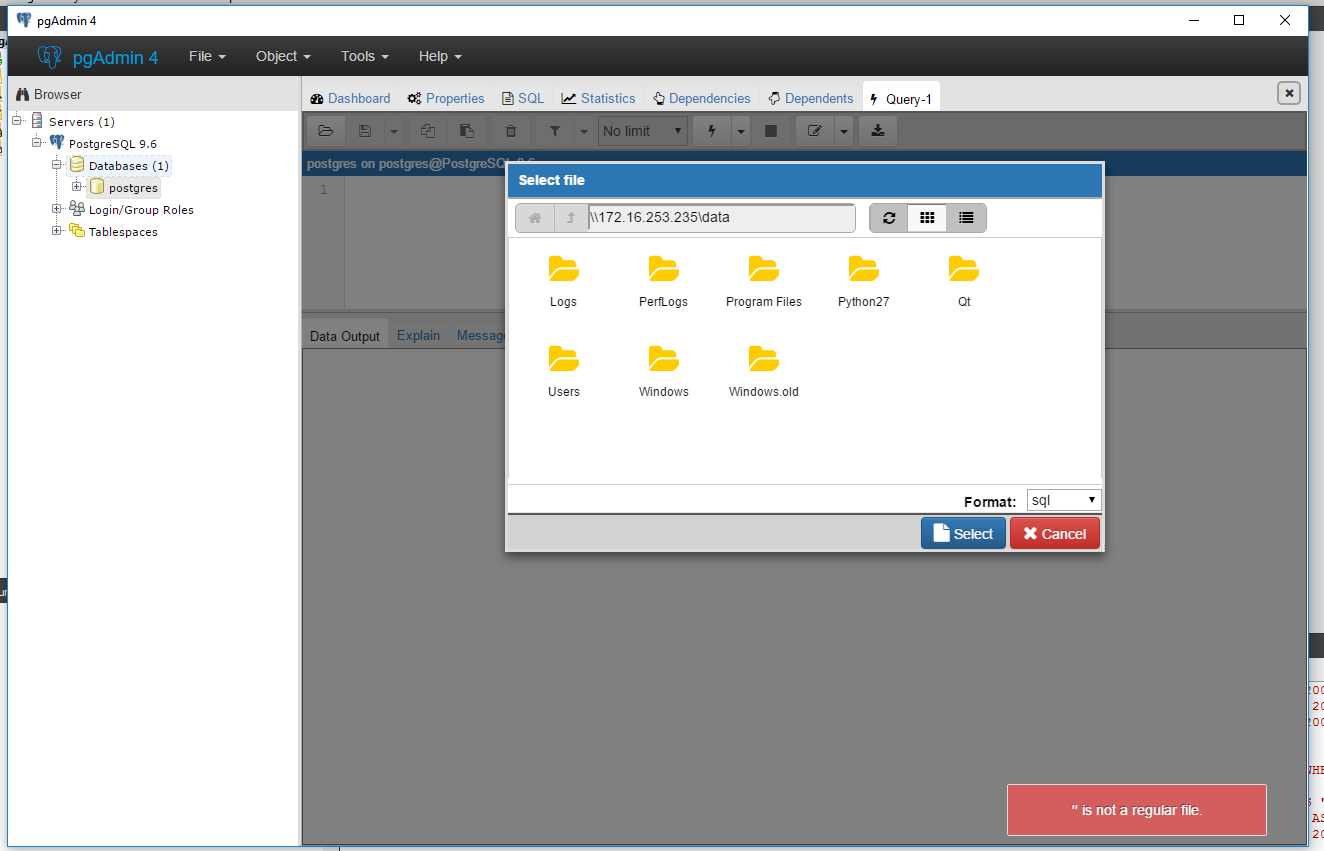Open the Program Files folder

pyautogui.click(x=763, y=270)
